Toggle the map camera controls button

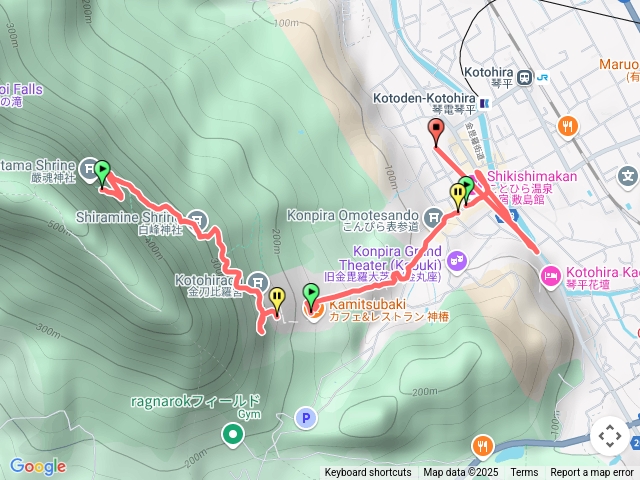pyautogui.click(x=610, y=436)
